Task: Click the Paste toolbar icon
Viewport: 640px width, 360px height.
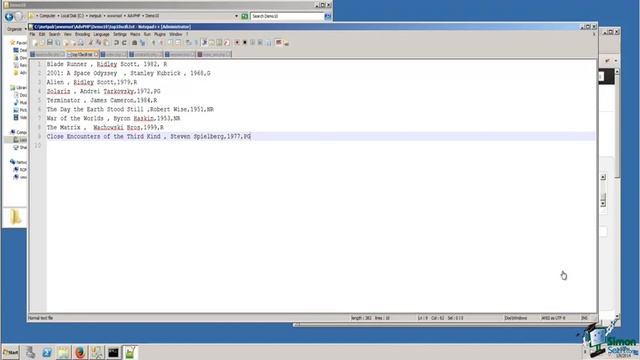Action: (x=106, y=42)
